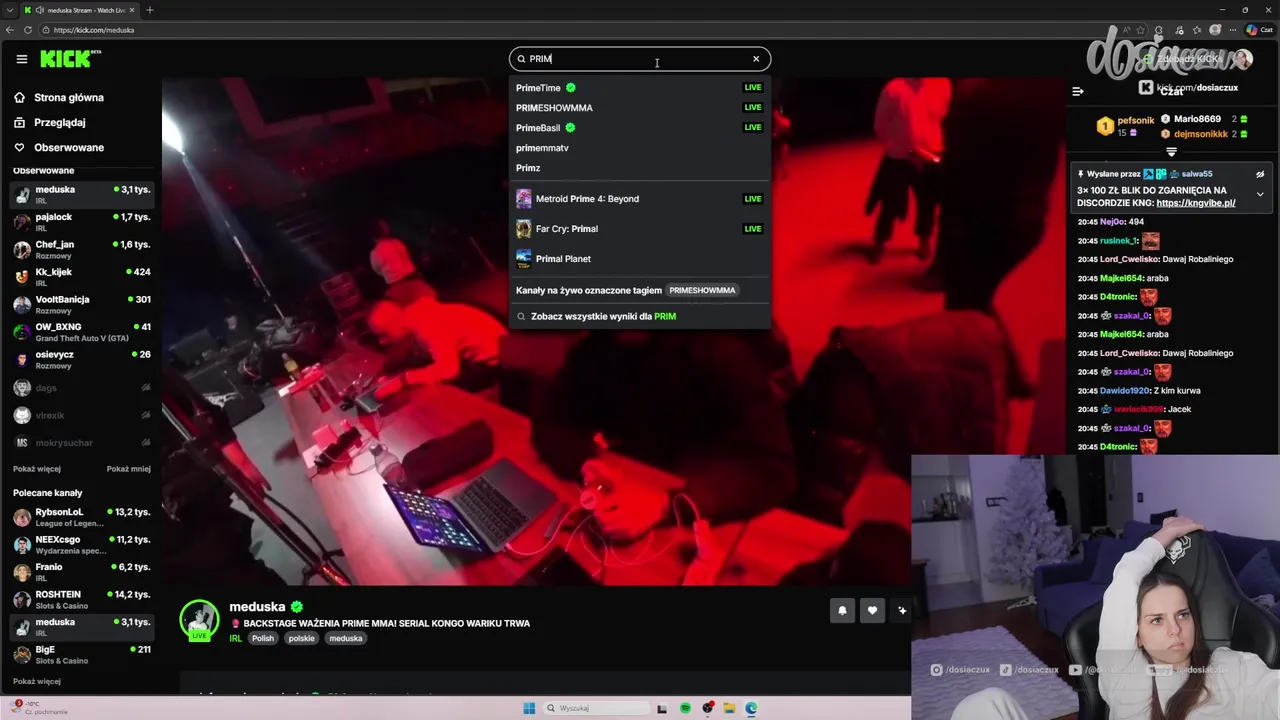Open the Far Cry: Primal category
This screenshot has width=1280, height=720.
tap(640, 229)
